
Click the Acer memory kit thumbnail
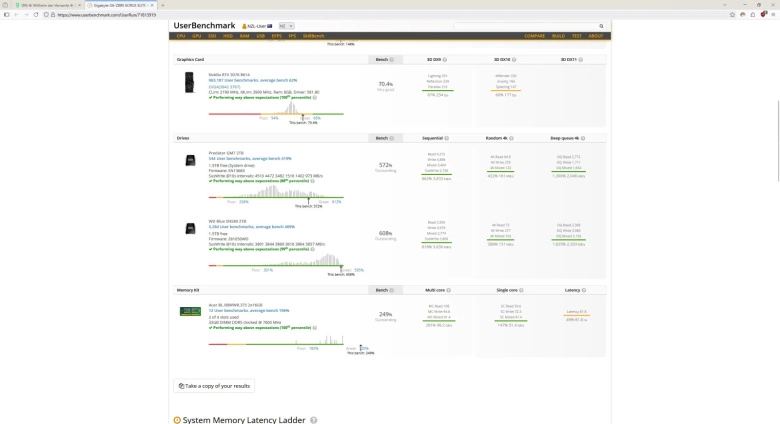coord(190,312)
